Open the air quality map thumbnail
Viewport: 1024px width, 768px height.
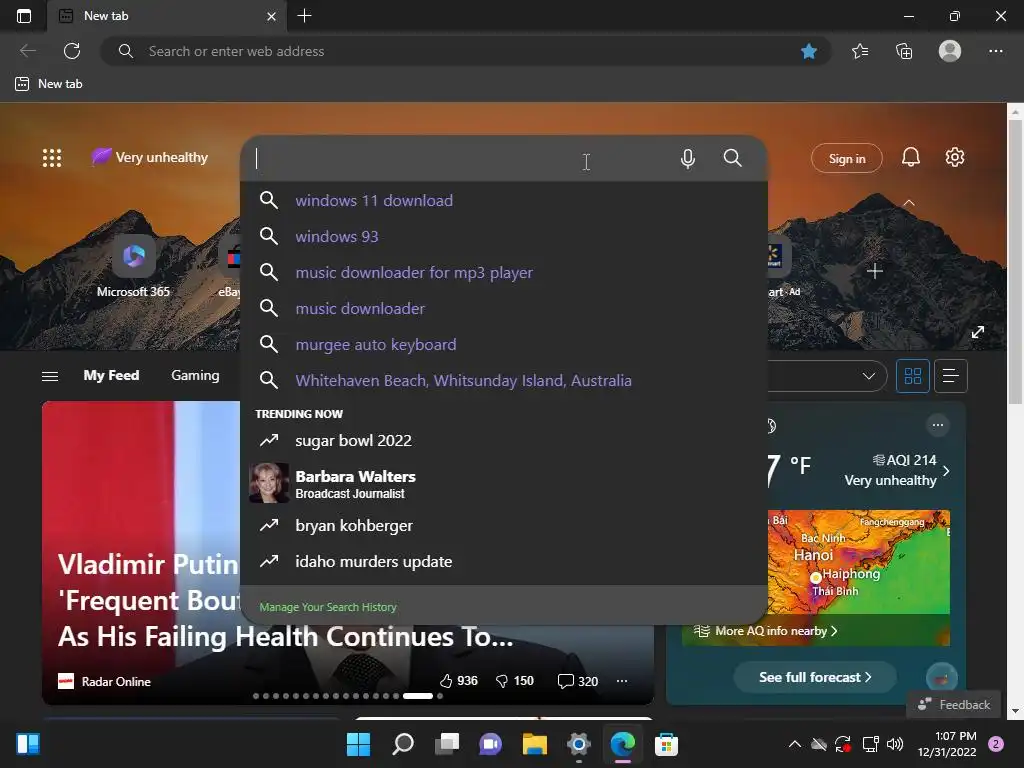[x=858, y=562]
